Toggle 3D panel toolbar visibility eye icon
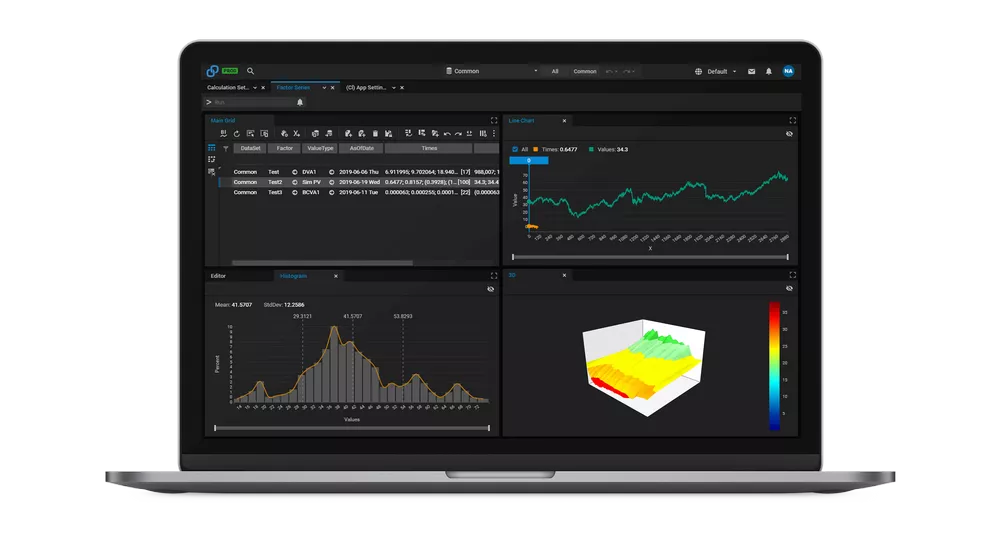This screenshot has width=1000, height=546. click(x=790, y=288)
